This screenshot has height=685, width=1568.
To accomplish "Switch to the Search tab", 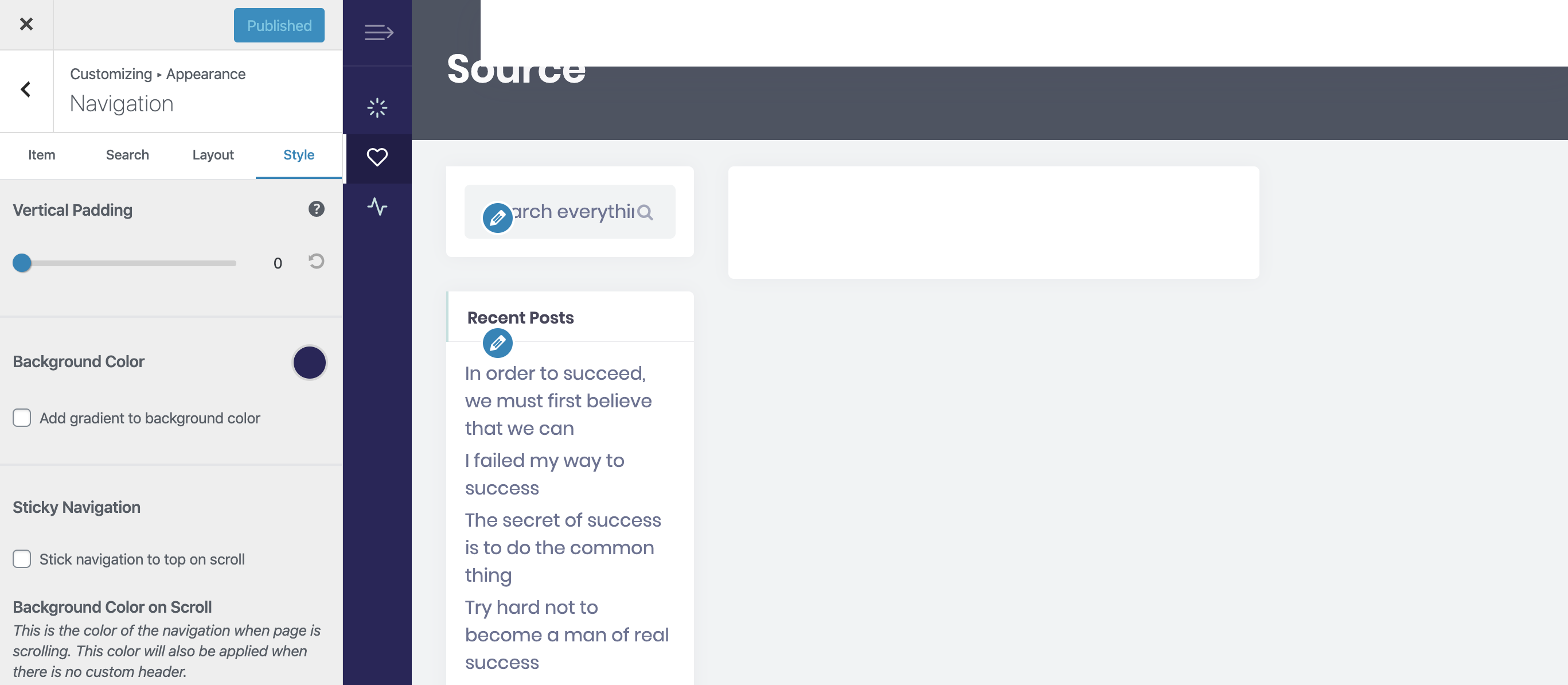I will [x=127, y=155].
